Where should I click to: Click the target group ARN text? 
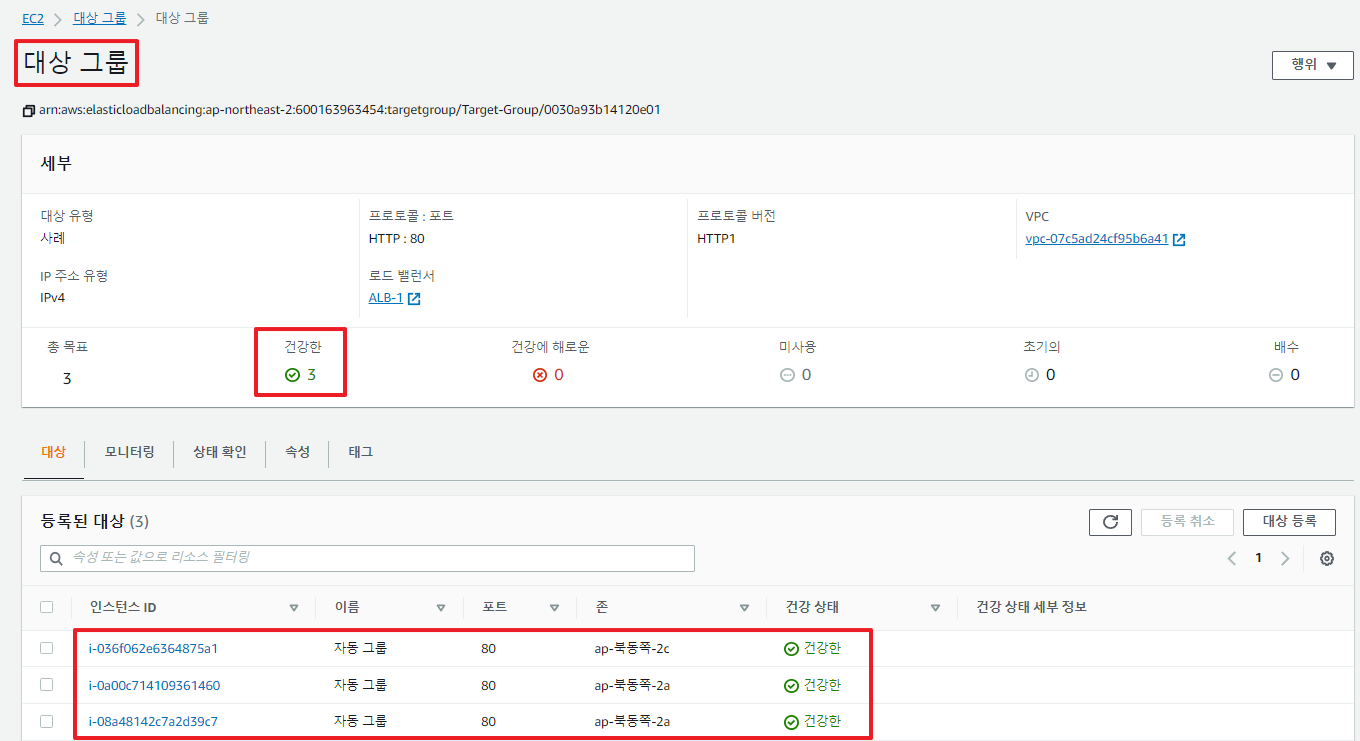click(x=349, y=110)
